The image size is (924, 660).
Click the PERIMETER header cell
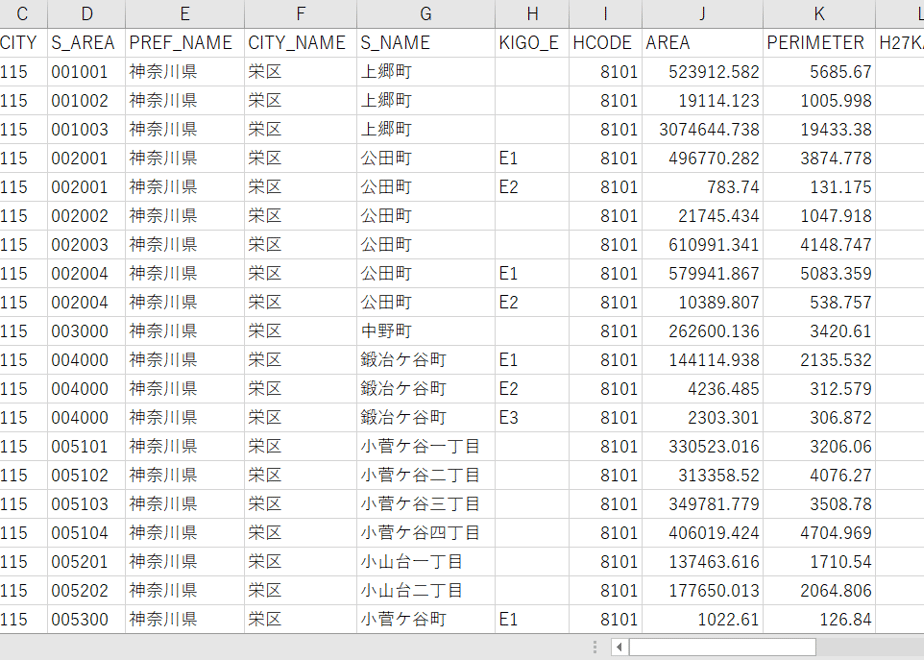click(x=819, y=43)
